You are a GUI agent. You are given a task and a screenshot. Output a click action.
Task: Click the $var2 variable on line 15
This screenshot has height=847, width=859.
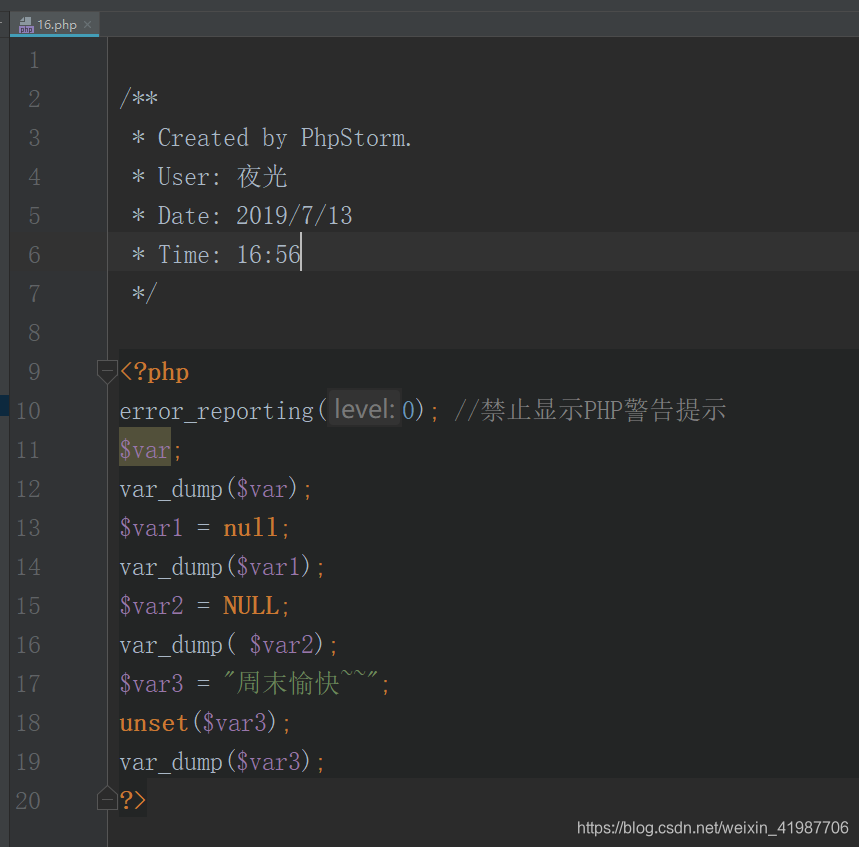(151, 606)
